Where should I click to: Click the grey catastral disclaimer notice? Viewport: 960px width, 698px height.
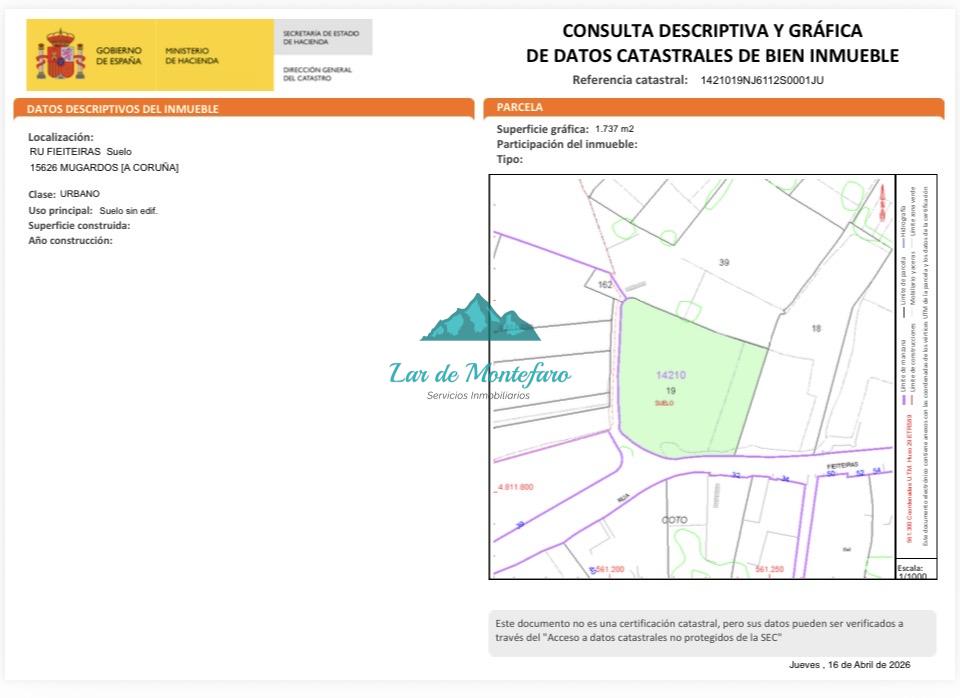(x=712, y=631)
